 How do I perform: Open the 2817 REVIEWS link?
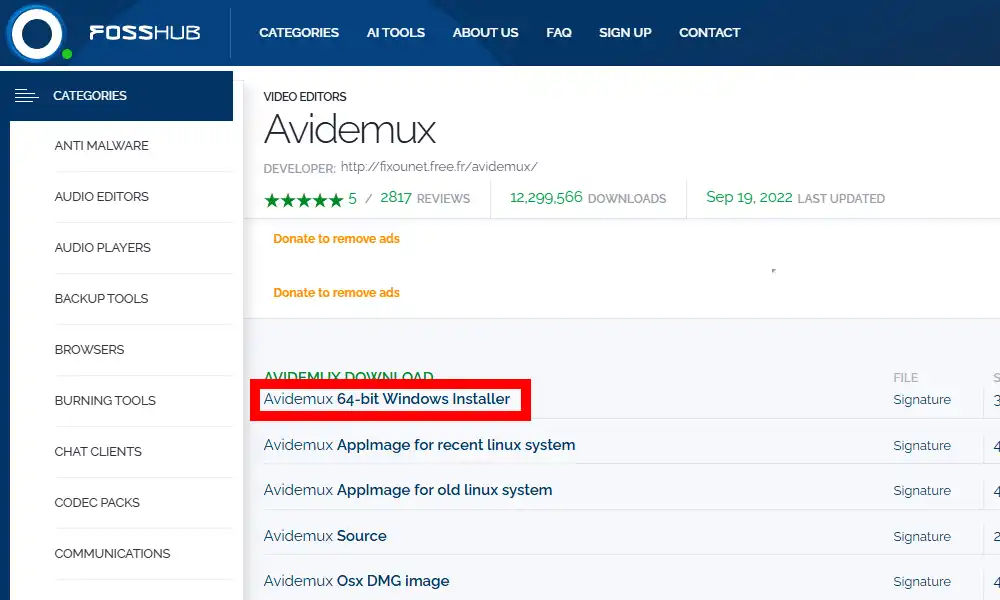[x=425, y=198]
